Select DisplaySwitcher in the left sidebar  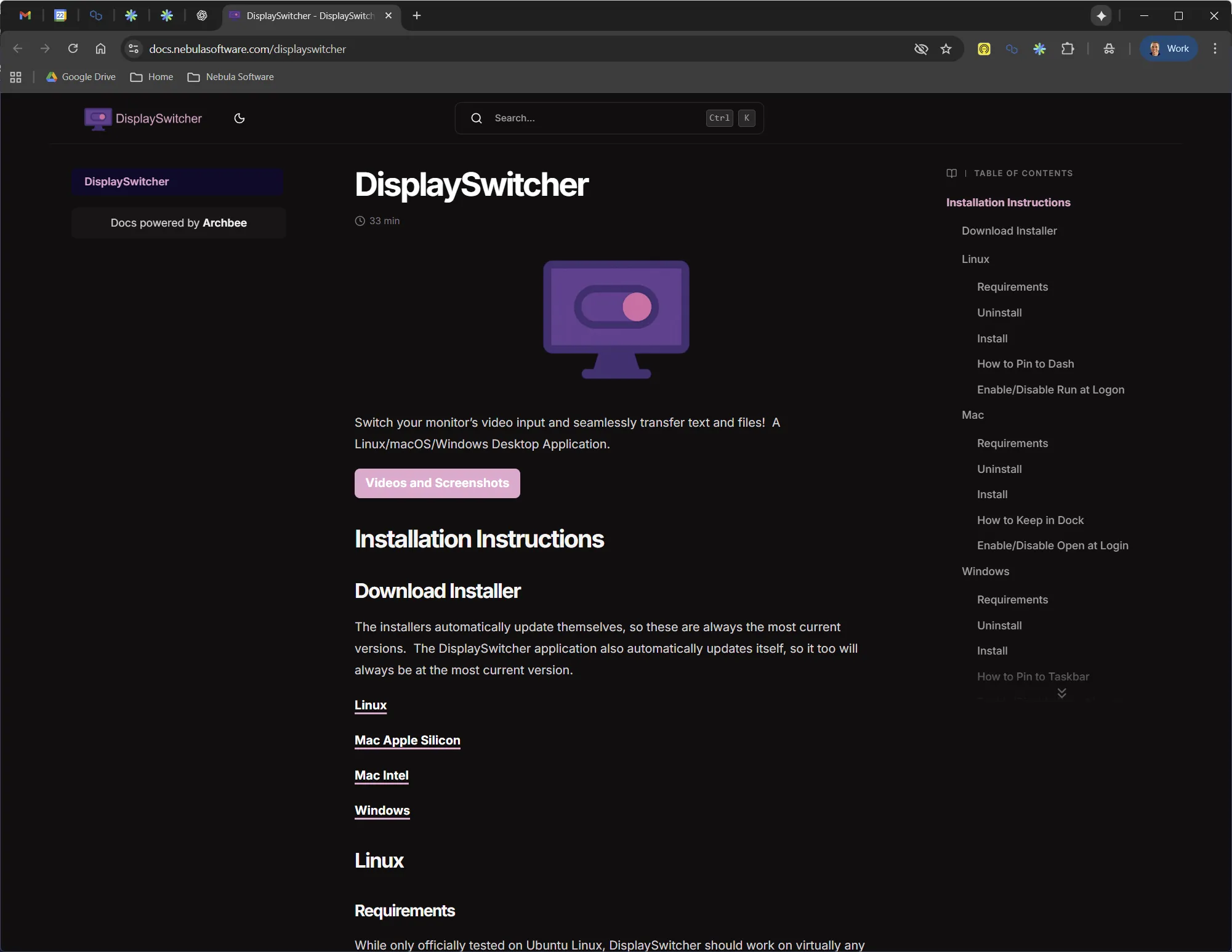[177, 182]
